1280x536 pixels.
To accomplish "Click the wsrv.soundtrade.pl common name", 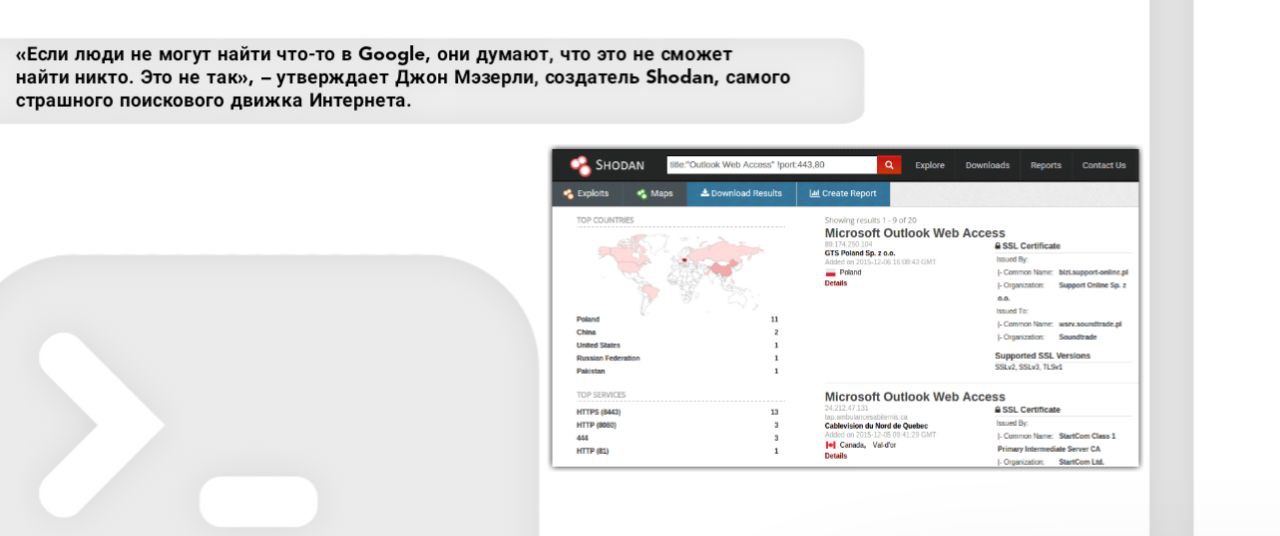I will [1090, 324].
